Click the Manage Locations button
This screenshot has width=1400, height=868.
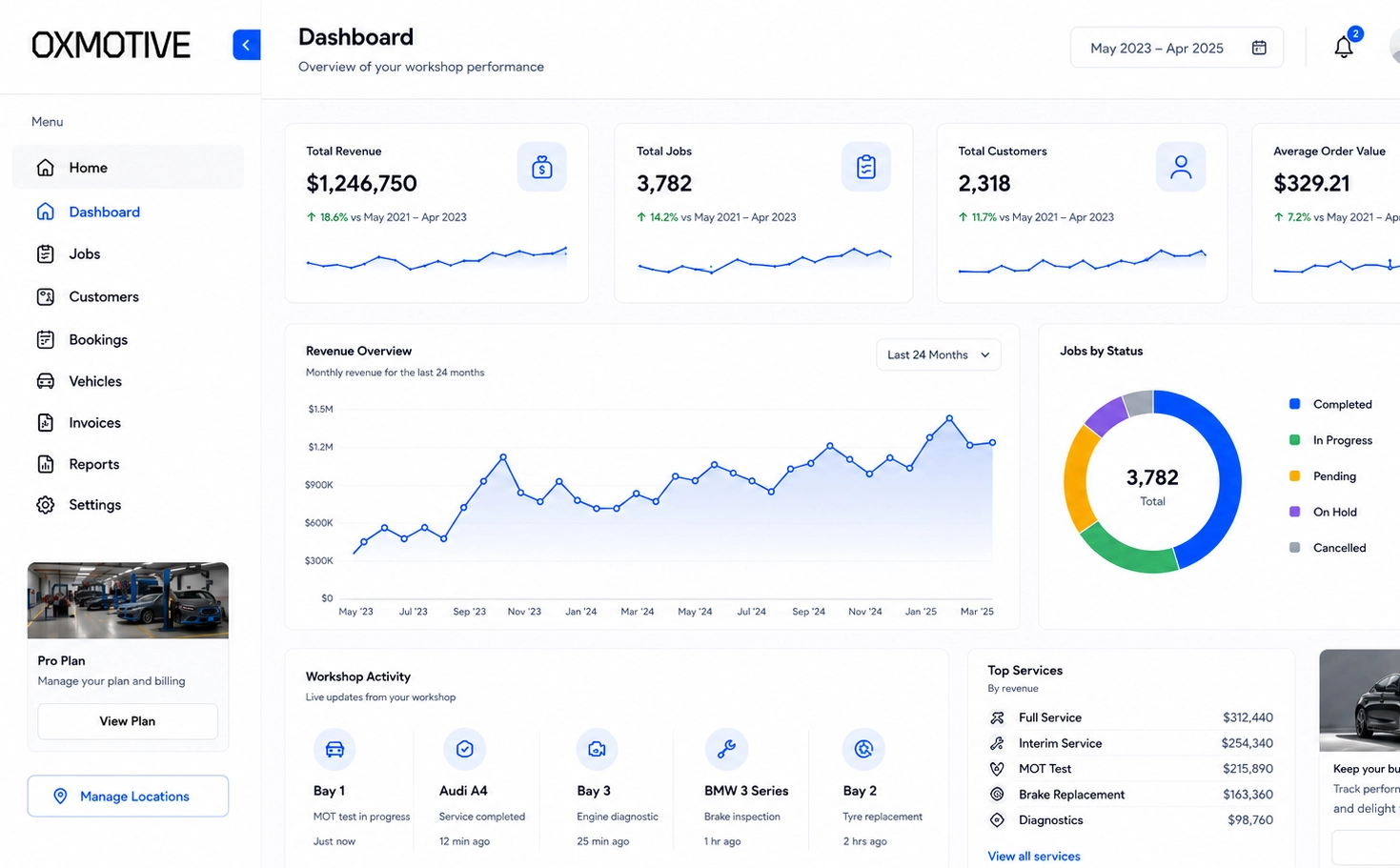click(128, 797)
